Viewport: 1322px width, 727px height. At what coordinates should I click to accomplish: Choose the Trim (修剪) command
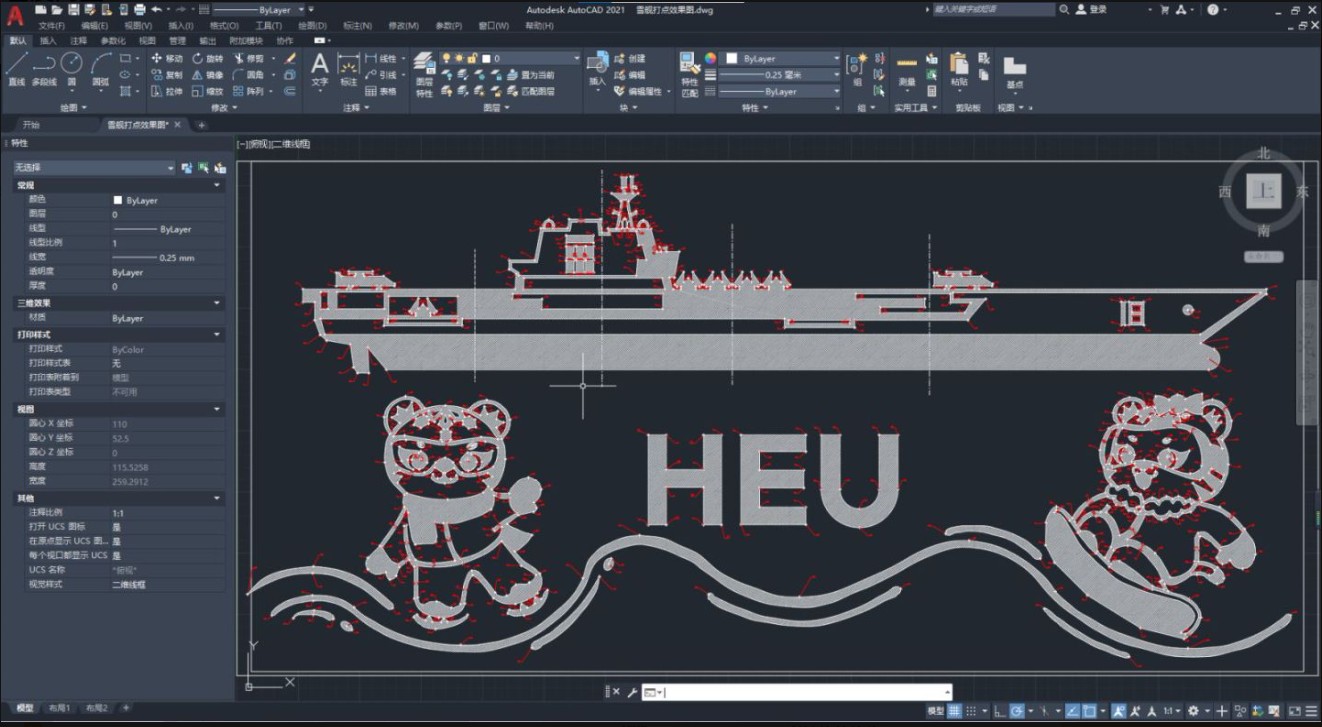coord(249,58)
